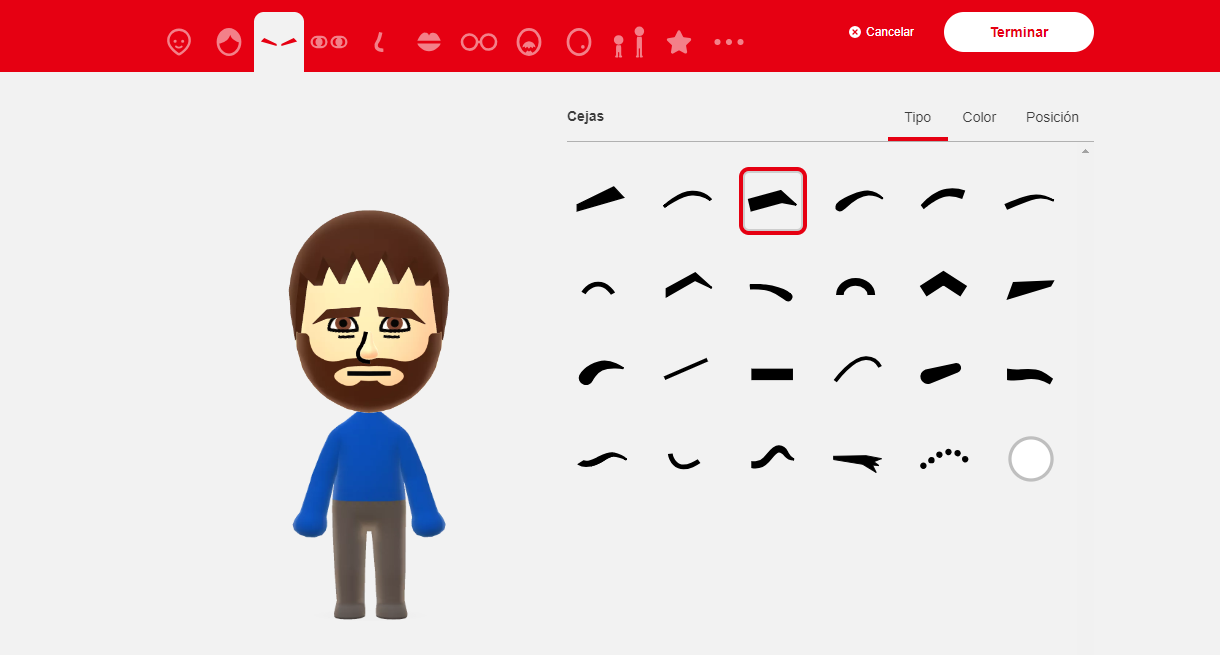The width and height of the screenshot is (1220, 655).
Task: Click the Terminar button
Action: coord(1019,32)
